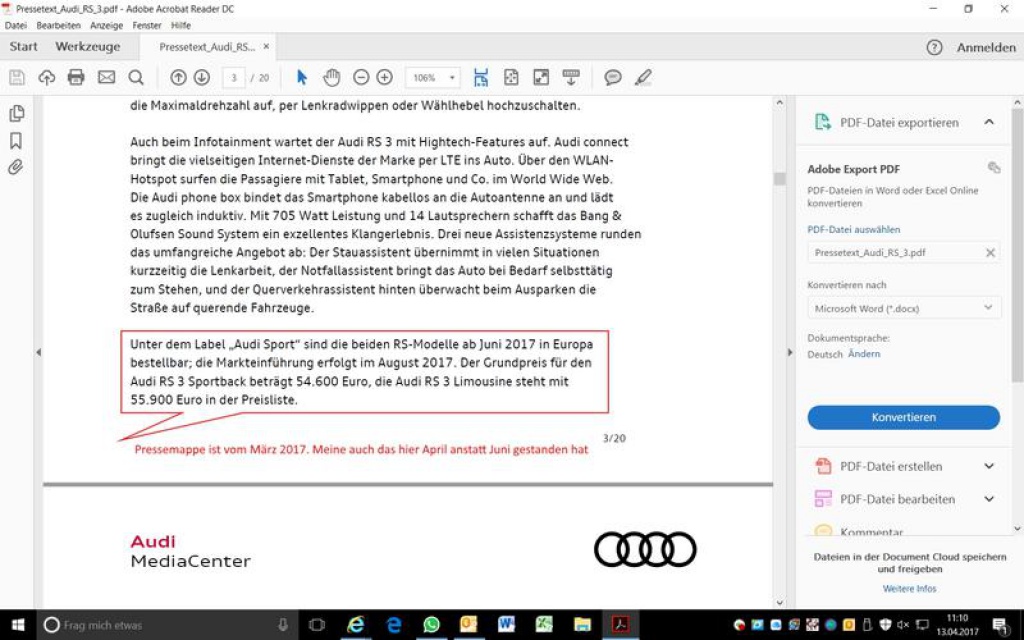Open the Bearbeiten menu
Viewport: 1024px width, 640px height.
coord(58,25)
